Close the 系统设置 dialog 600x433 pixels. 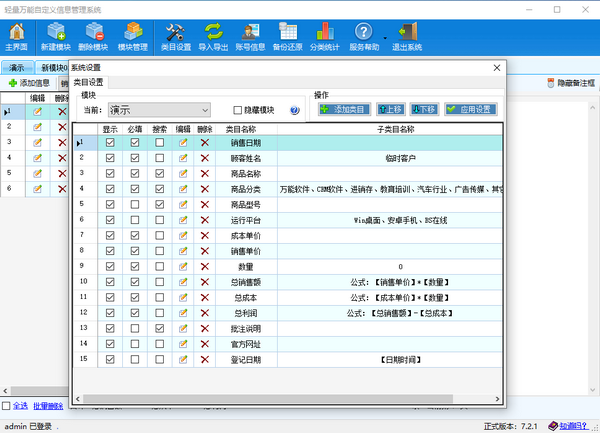[497, 68]
